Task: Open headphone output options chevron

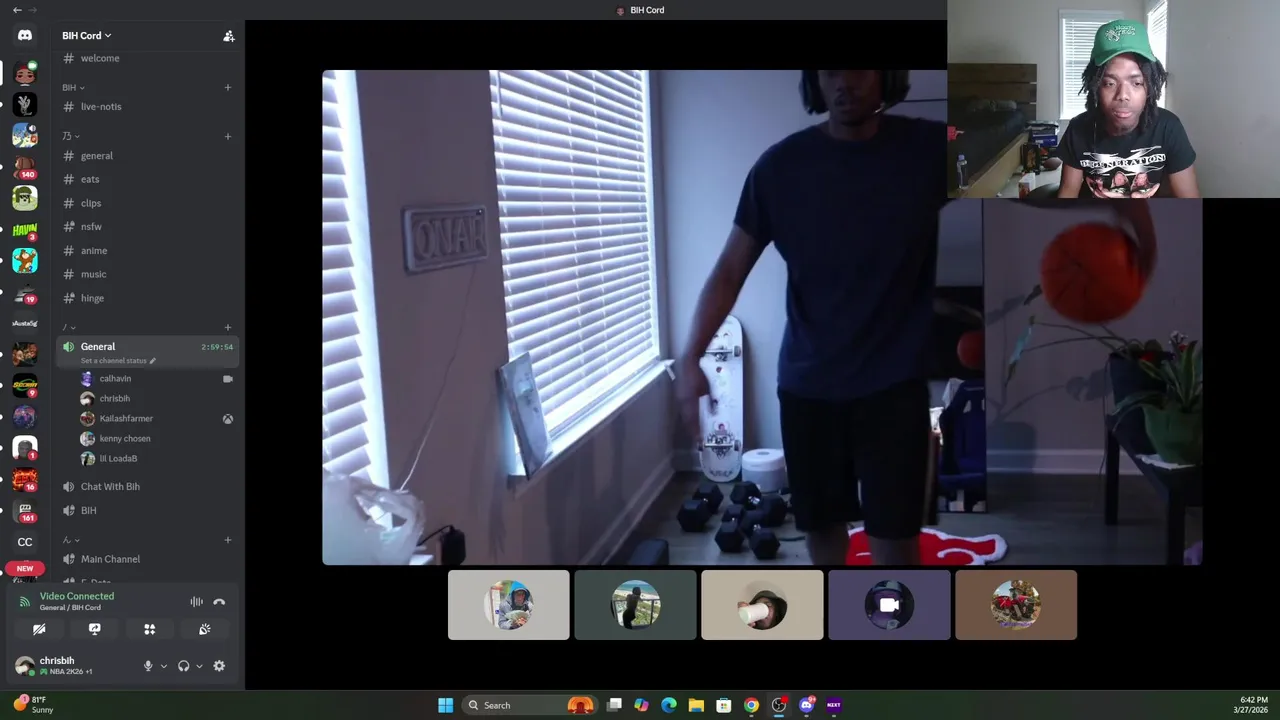Action: coord(198,666)
